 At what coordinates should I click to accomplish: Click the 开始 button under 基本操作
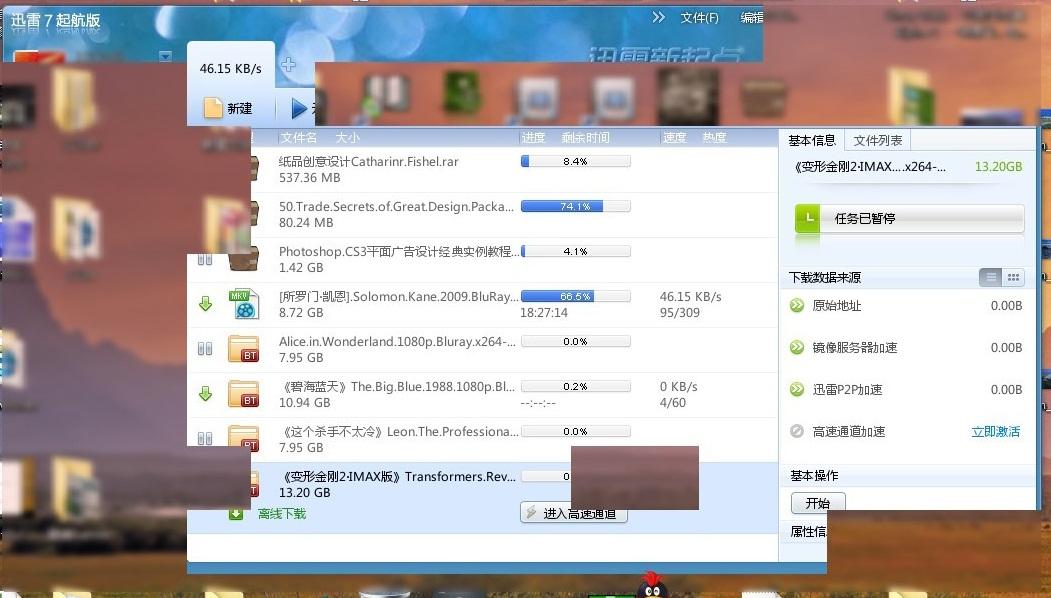pos(818,502)
